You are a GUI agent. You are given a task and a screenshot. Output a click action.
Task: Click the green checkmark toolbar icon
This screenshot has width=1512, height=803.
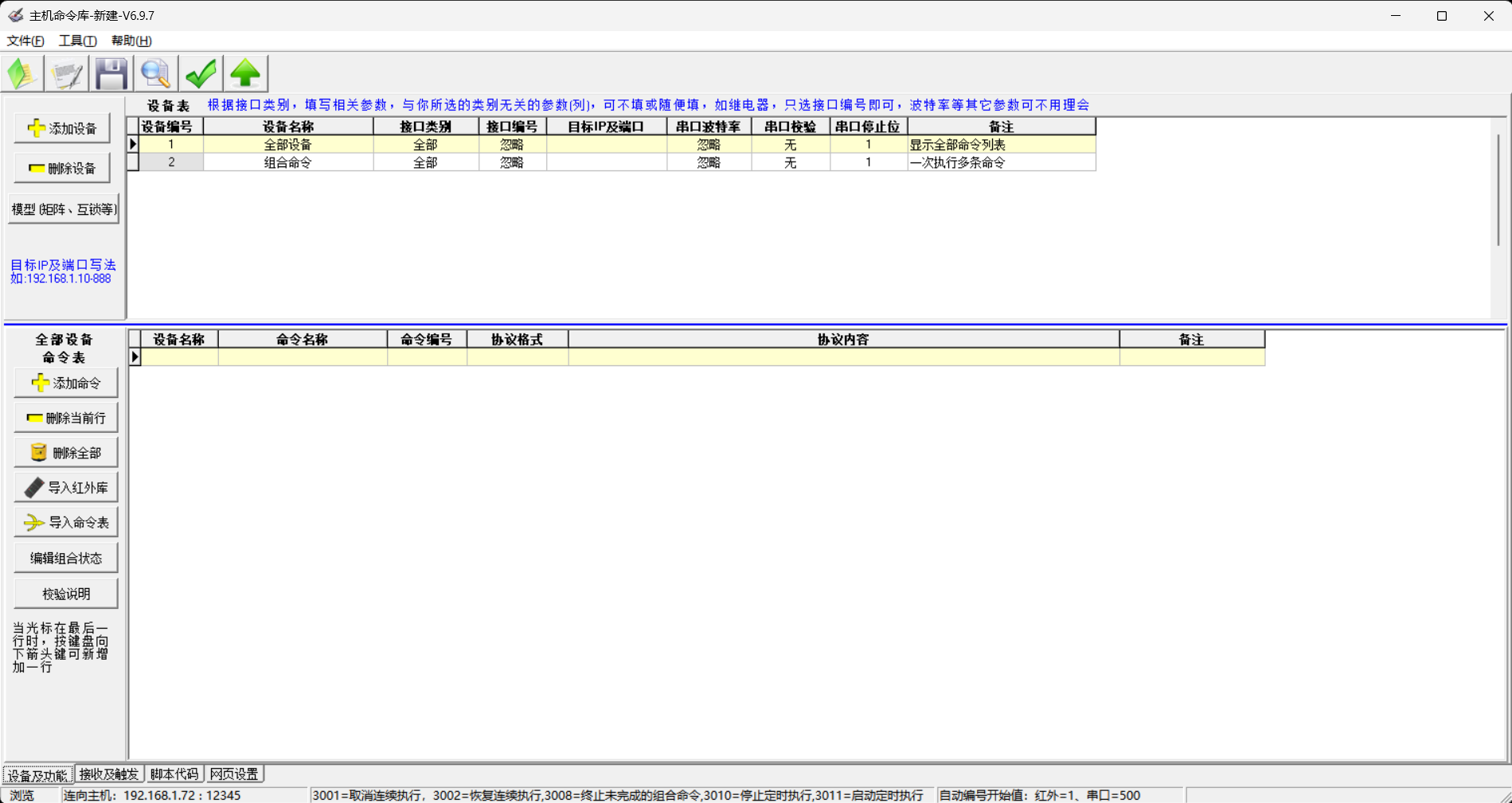click(201, 74)
